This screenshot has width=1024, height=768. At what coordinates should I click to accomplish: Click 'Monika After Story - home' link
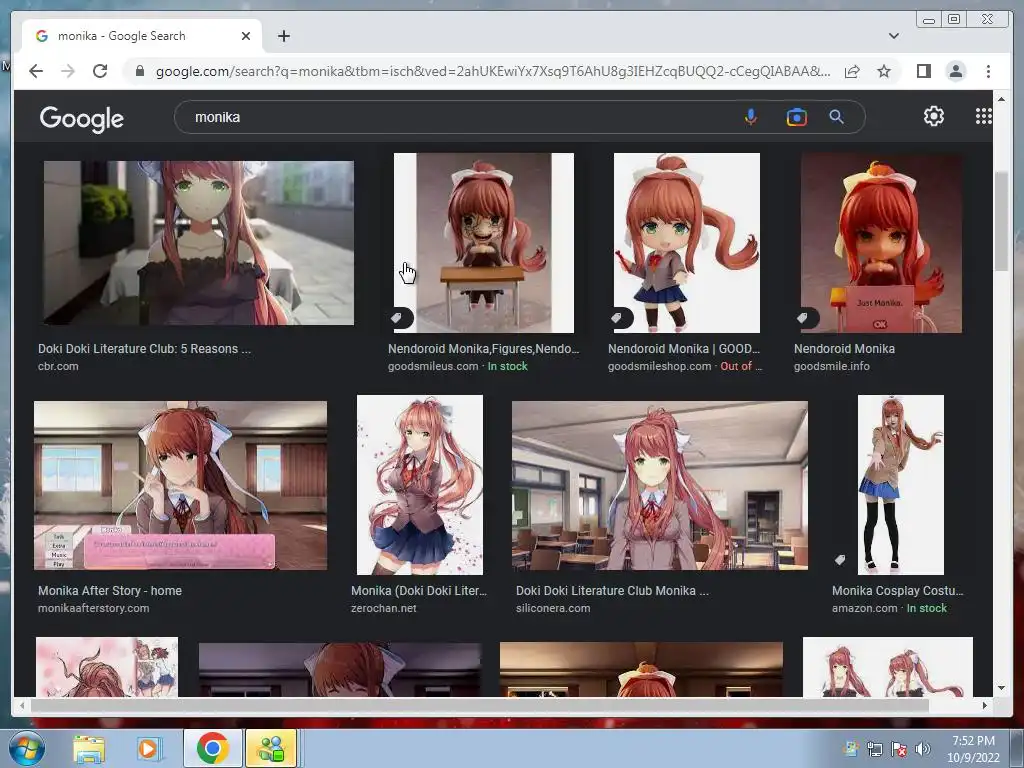click(110, 590)
